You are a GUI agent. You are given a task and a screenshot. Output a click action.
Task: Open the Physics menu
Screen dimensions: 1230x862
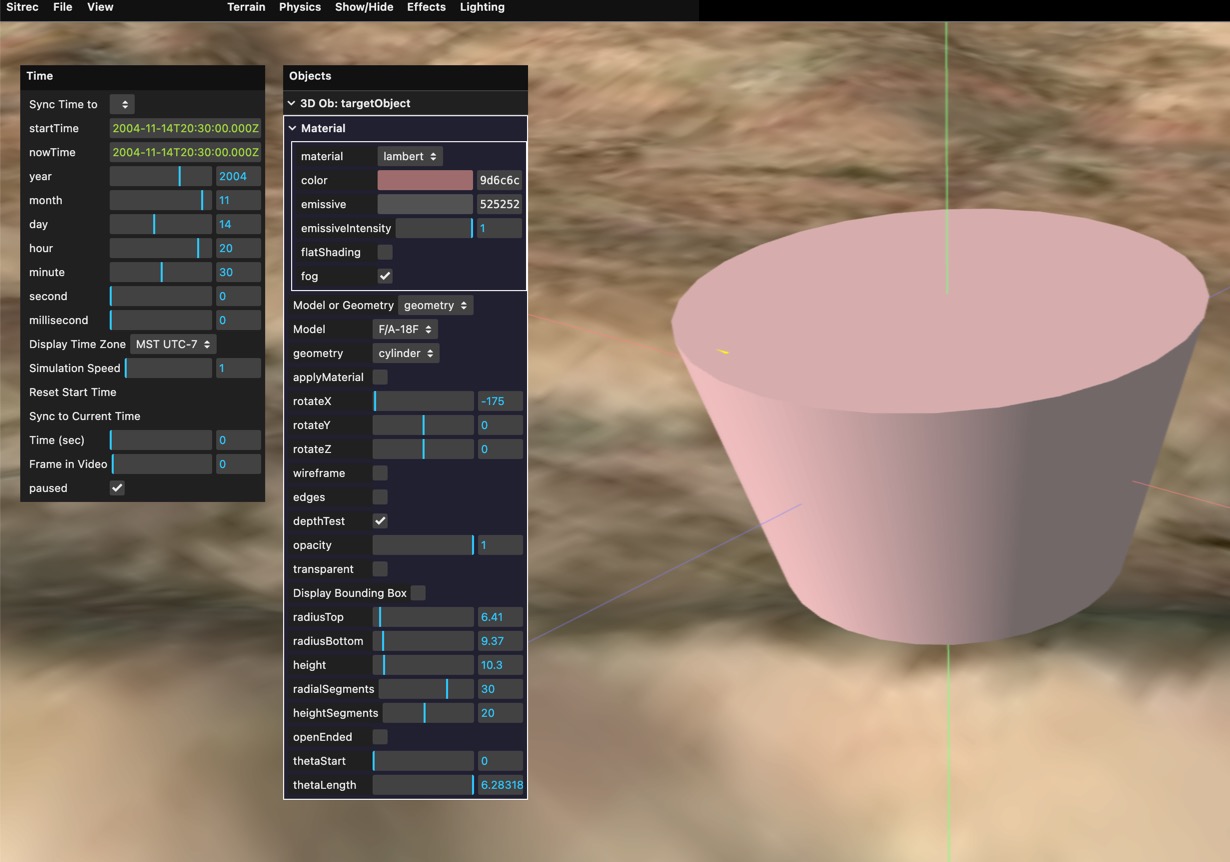(x=299, y=7)
